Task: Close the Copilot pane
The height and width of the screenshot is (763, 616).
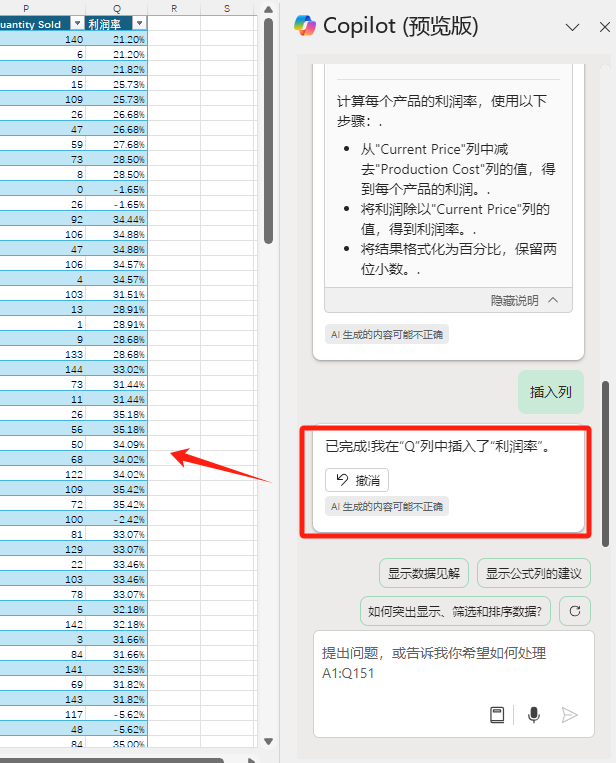Action: click(602, 27)
